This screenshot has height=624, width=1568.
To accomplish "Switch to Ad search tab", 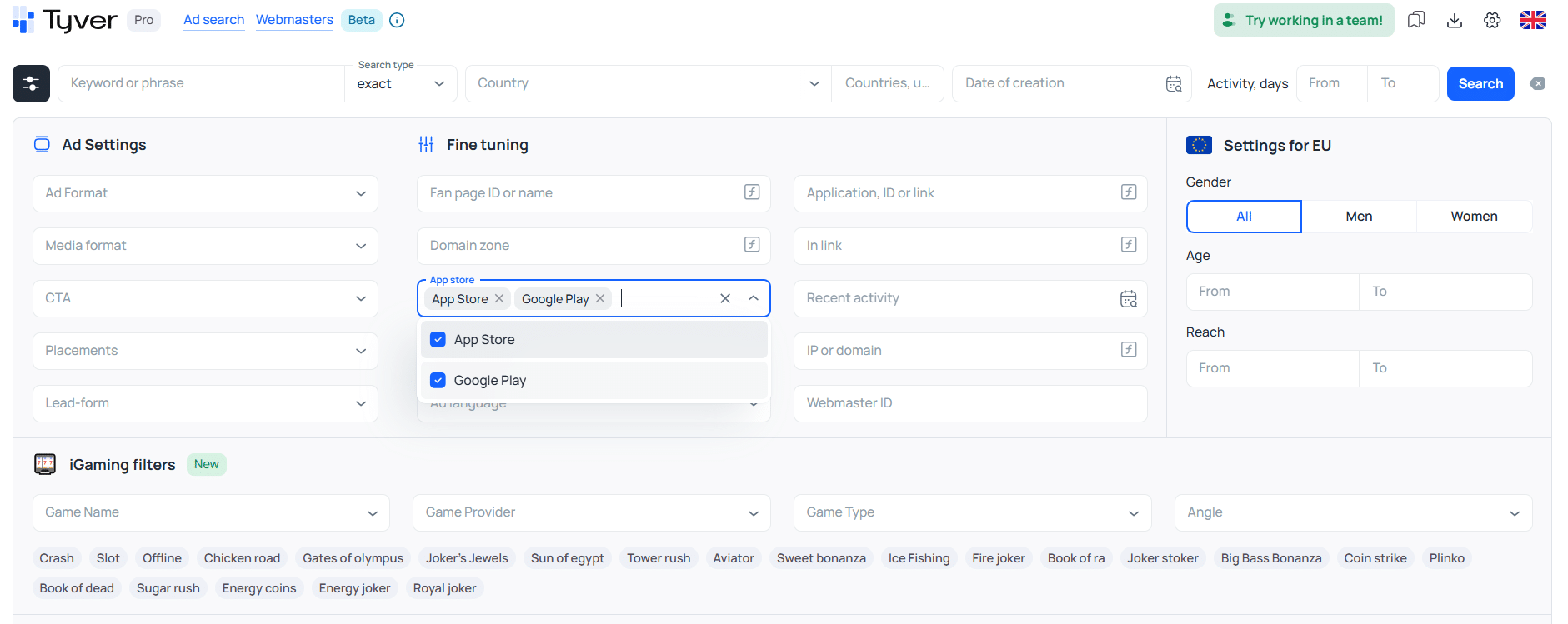I will pyautogui.click(x=213, y=20).
